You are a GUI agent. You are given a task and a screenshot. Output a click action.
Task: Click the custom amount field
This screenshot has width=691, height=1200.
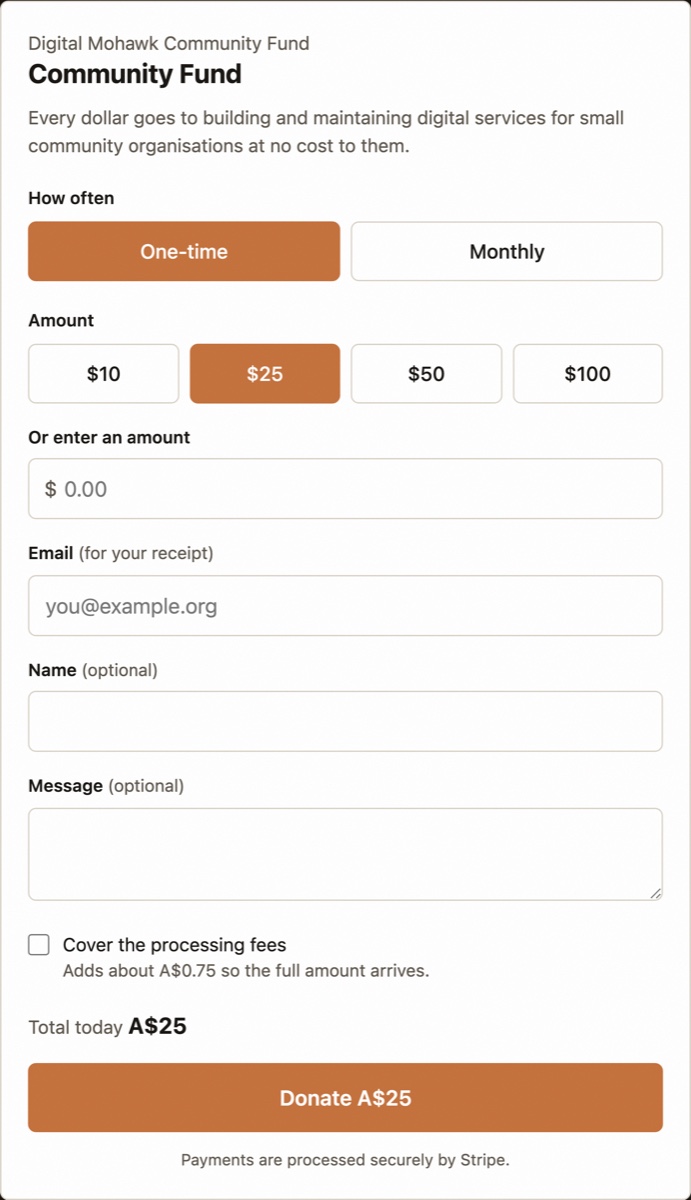click(345, 489)
